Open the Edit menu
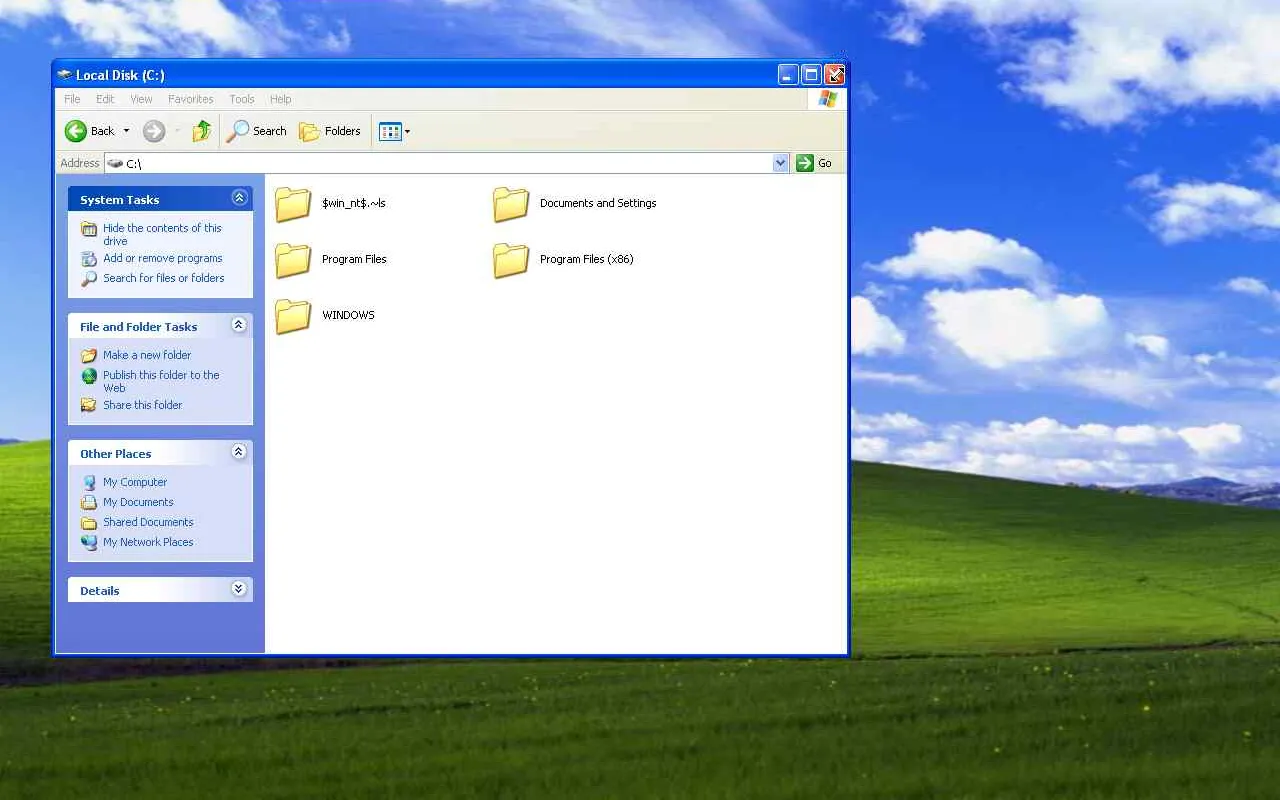This screenshot has height=800, width=1280. click(x=105, y=99)
